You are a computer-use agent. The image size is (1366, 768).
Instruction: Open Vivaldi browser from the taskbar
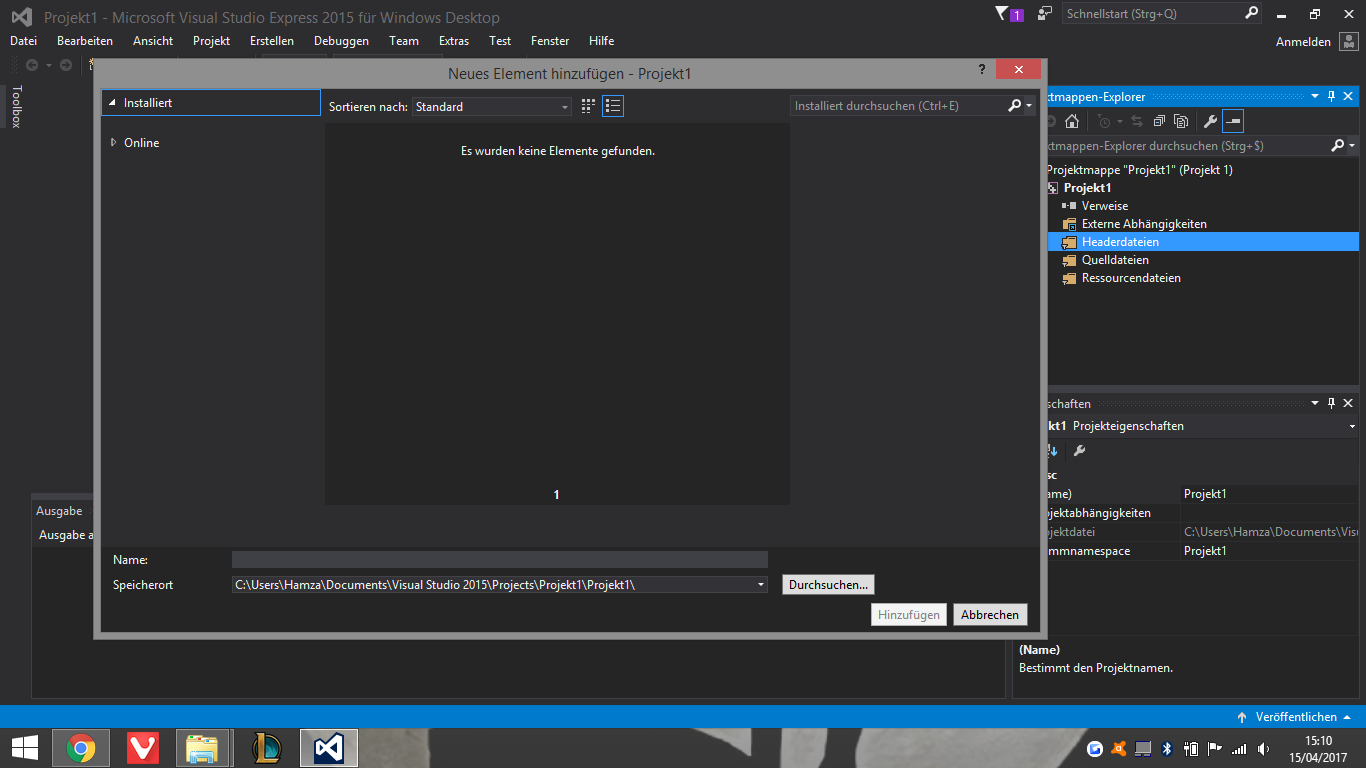(143, 748)
